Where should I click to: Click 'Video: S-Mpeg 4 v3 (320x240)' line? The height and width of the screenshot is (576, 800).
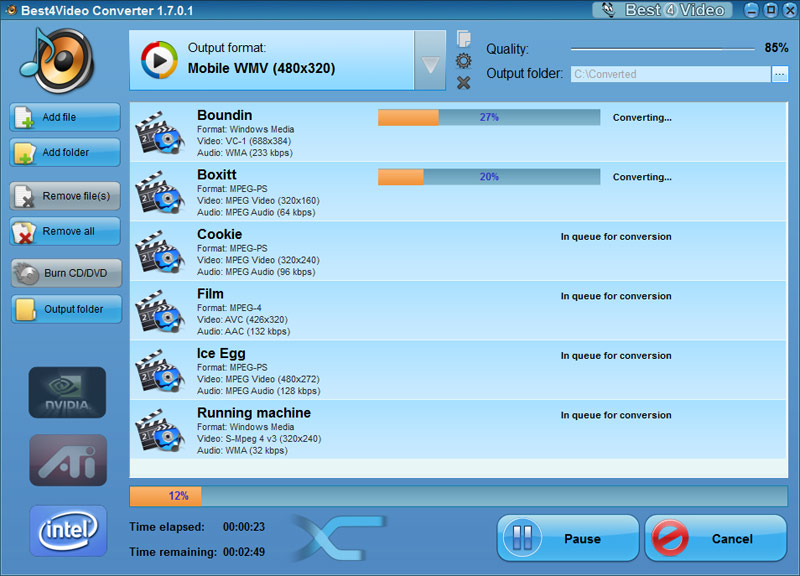coord(259,439)
